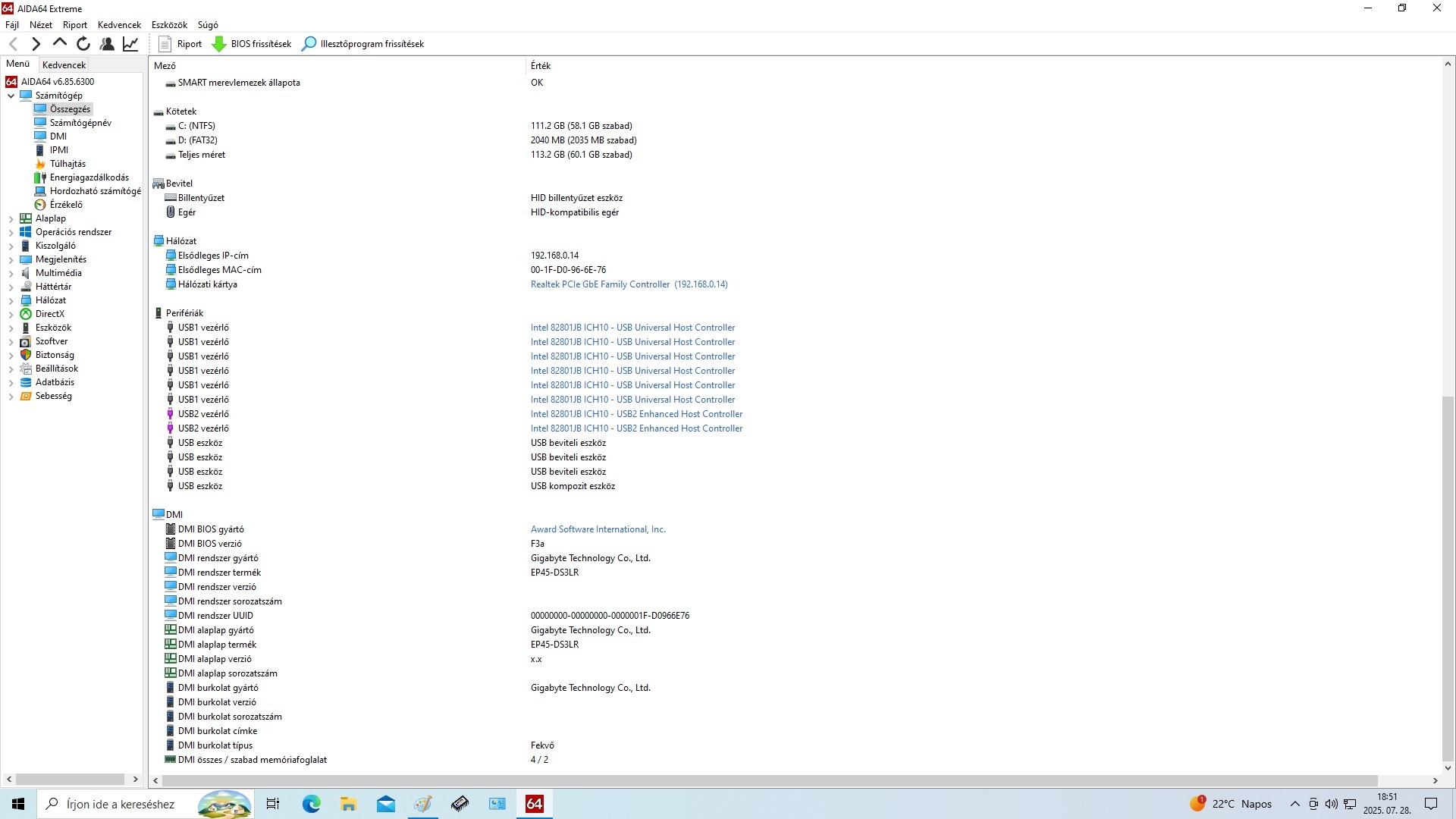Collapse the Számítógép tree node
This screenshot has width=1456, height=819.
coord(11,96)
